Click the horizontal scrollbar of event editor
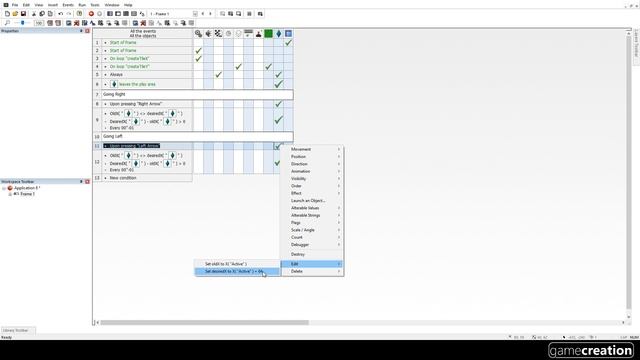This screenshot has width=640, height=360. (204, 322)
